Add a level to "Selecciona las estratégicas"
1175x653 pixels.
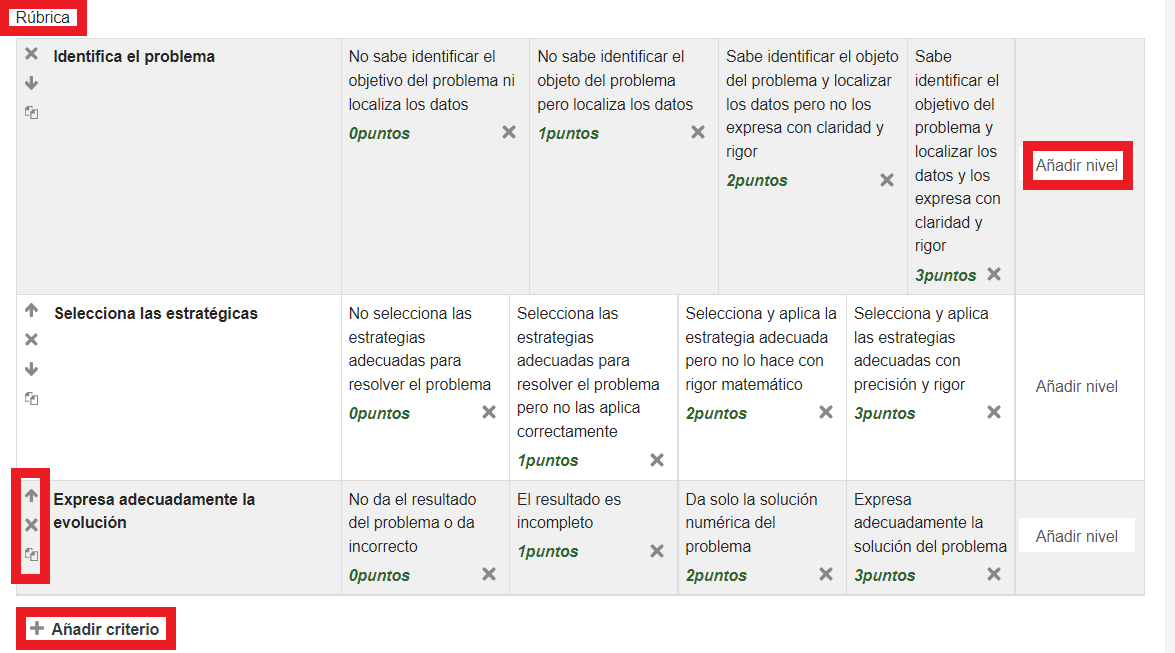(x=1076, y=386)
